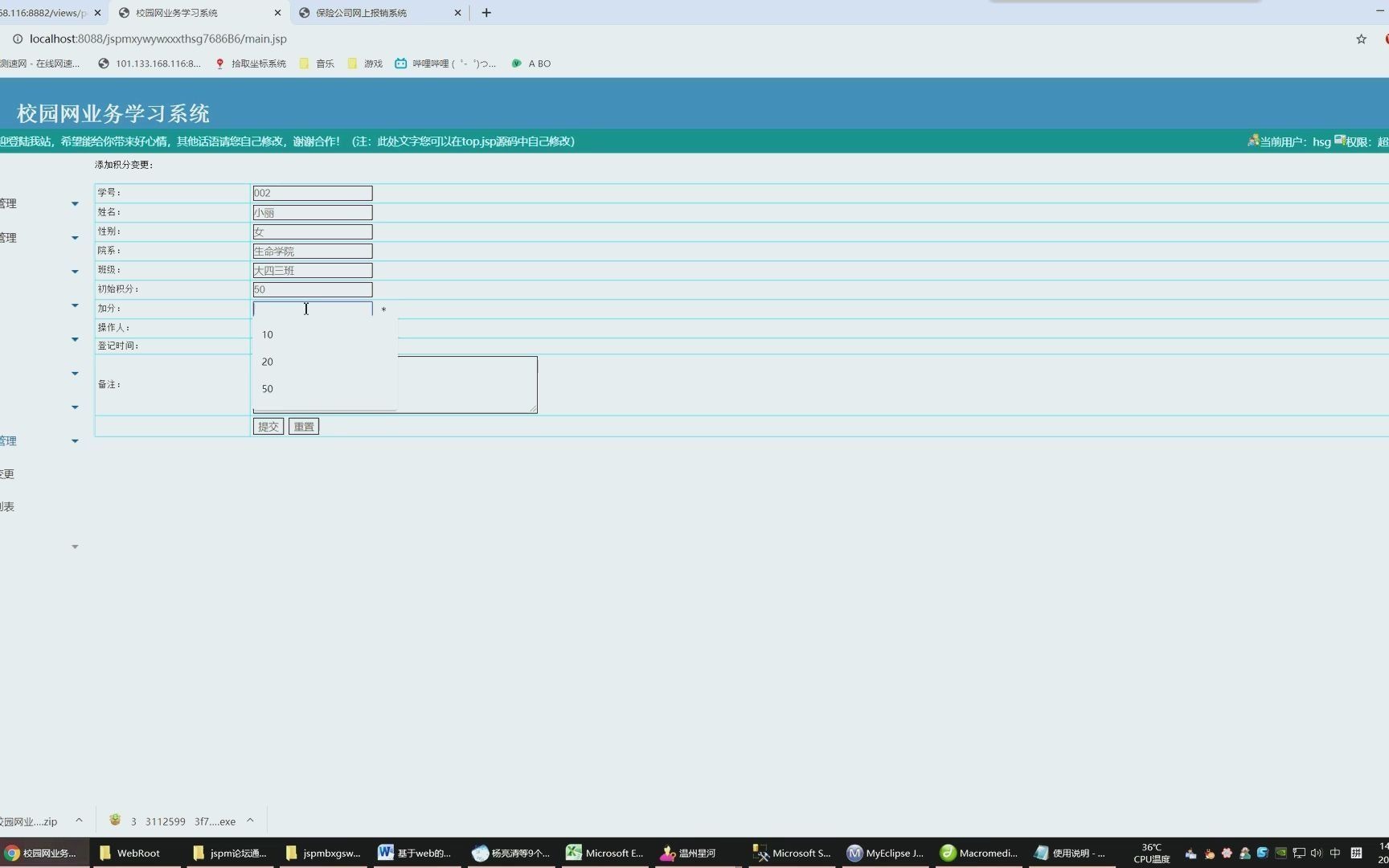1389x868 pixels.
Task: Open the sidebar item ending in 变更
Action: click(x=7, y=474)
